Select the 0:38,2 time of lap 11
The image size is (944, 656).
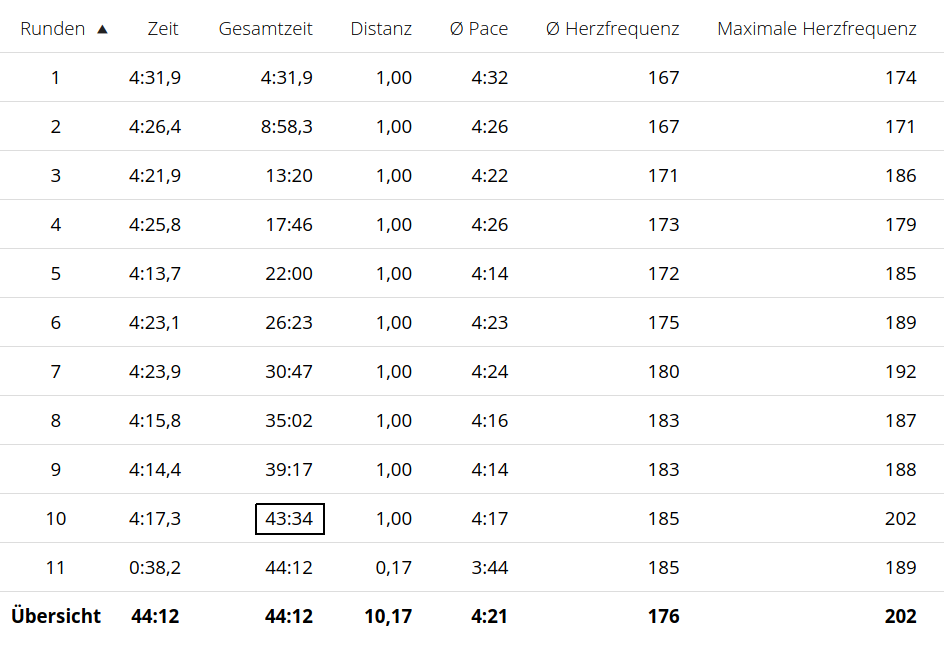click(155, 568)
